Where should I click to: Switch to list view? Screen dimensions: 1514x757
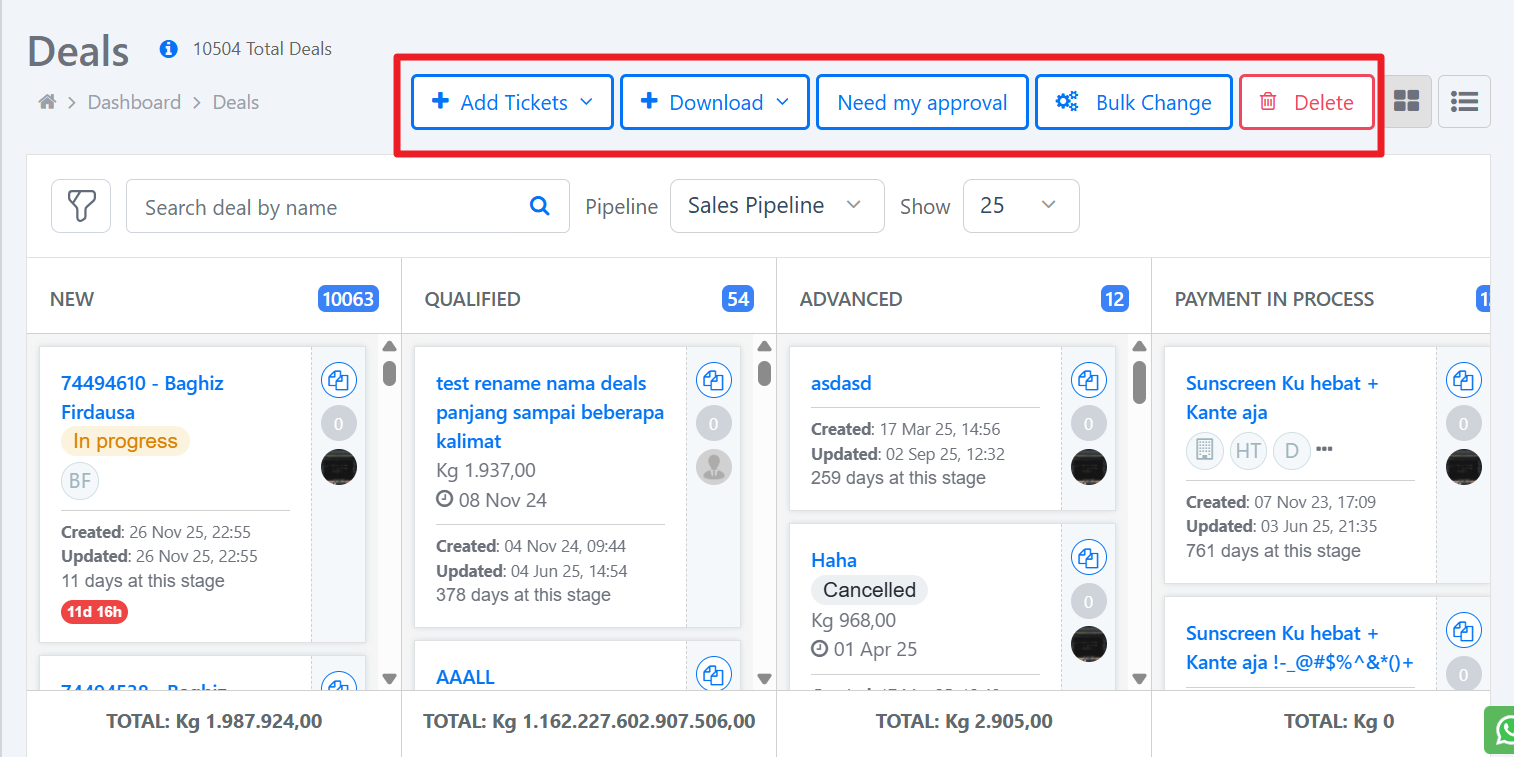coord(1464,102)
